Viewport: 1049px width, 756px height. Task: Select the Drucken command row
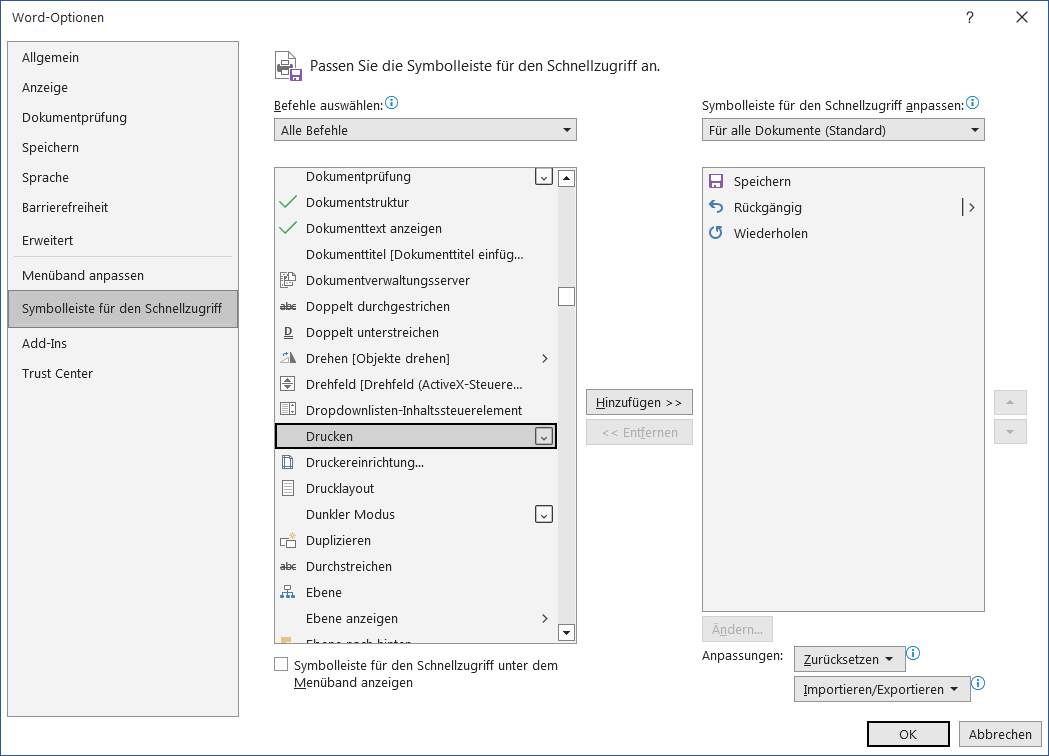tap(415, 436)
